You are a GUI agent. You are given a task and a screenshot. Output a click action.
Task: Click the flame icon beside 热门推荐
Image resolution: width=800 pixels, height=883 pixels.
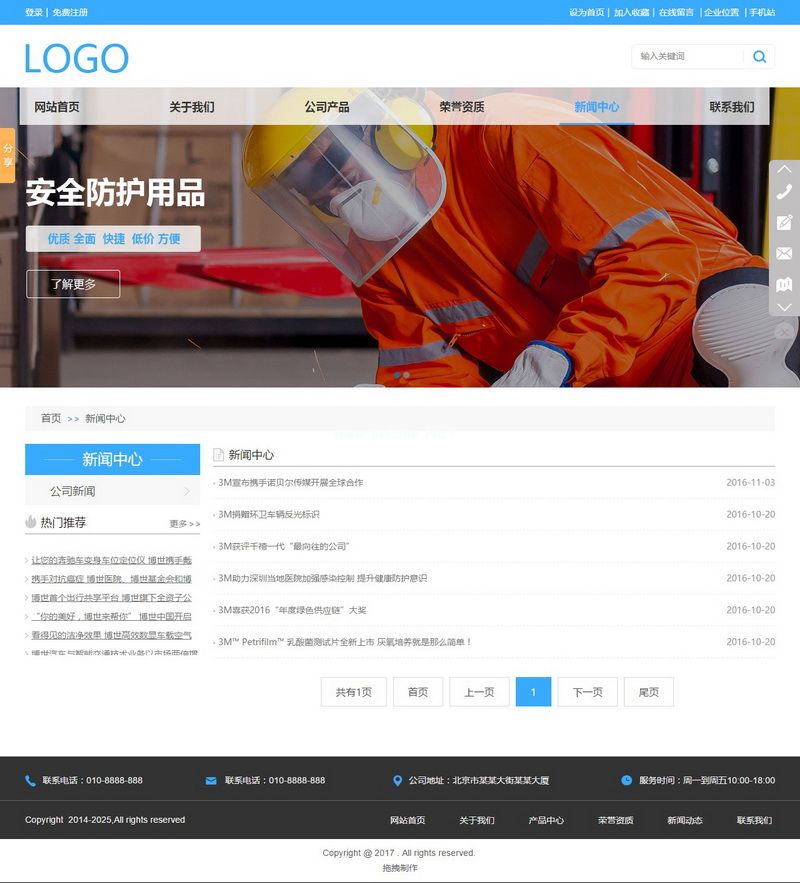click(x=30, y=521)
